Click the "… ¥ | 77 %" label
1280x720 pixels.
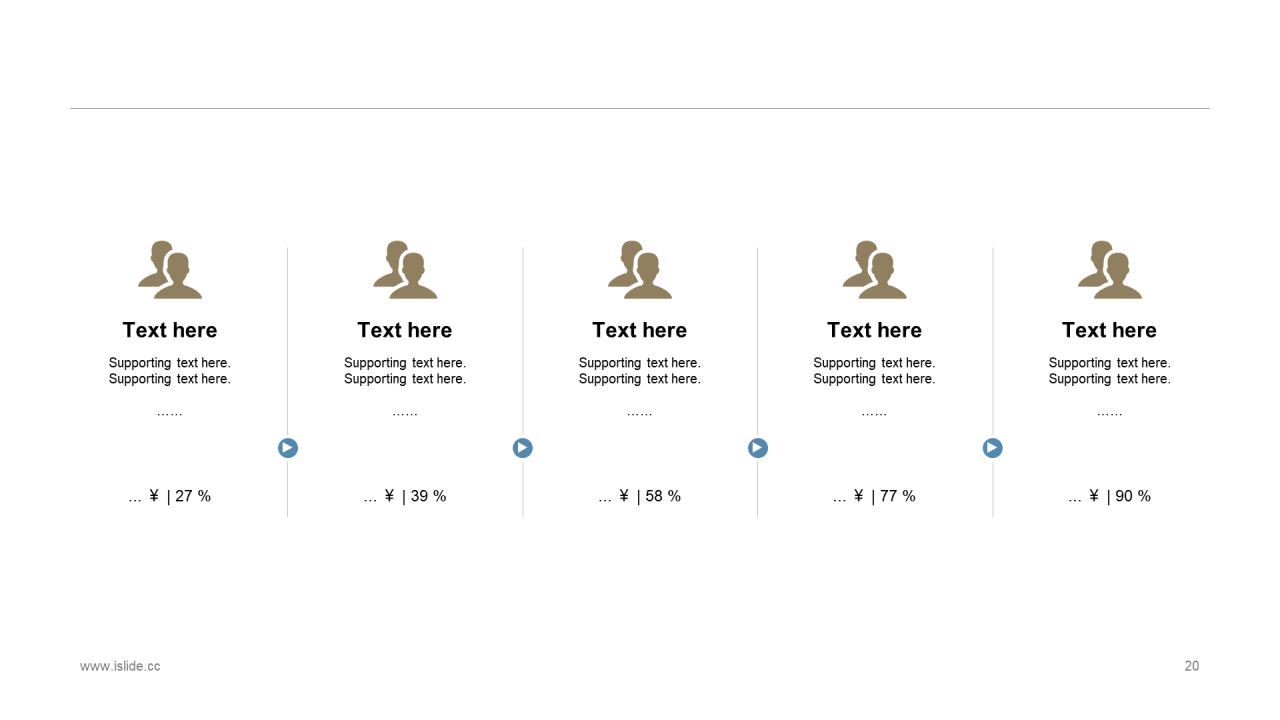click(874, 496)
